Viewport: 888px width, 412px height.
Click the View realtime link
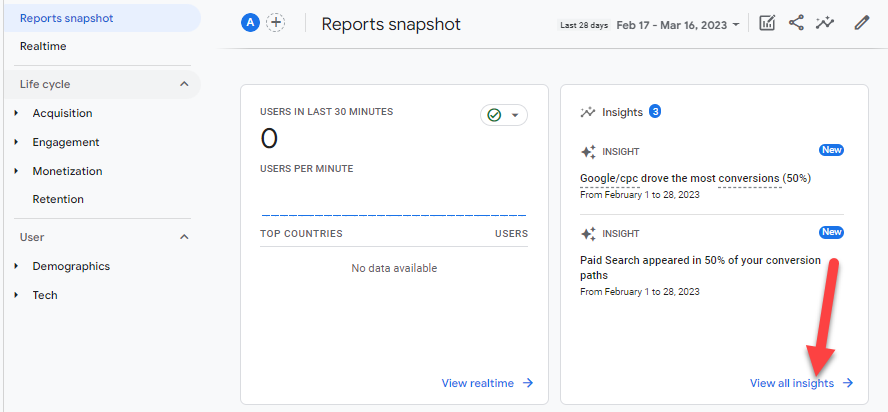coord(487,383)
